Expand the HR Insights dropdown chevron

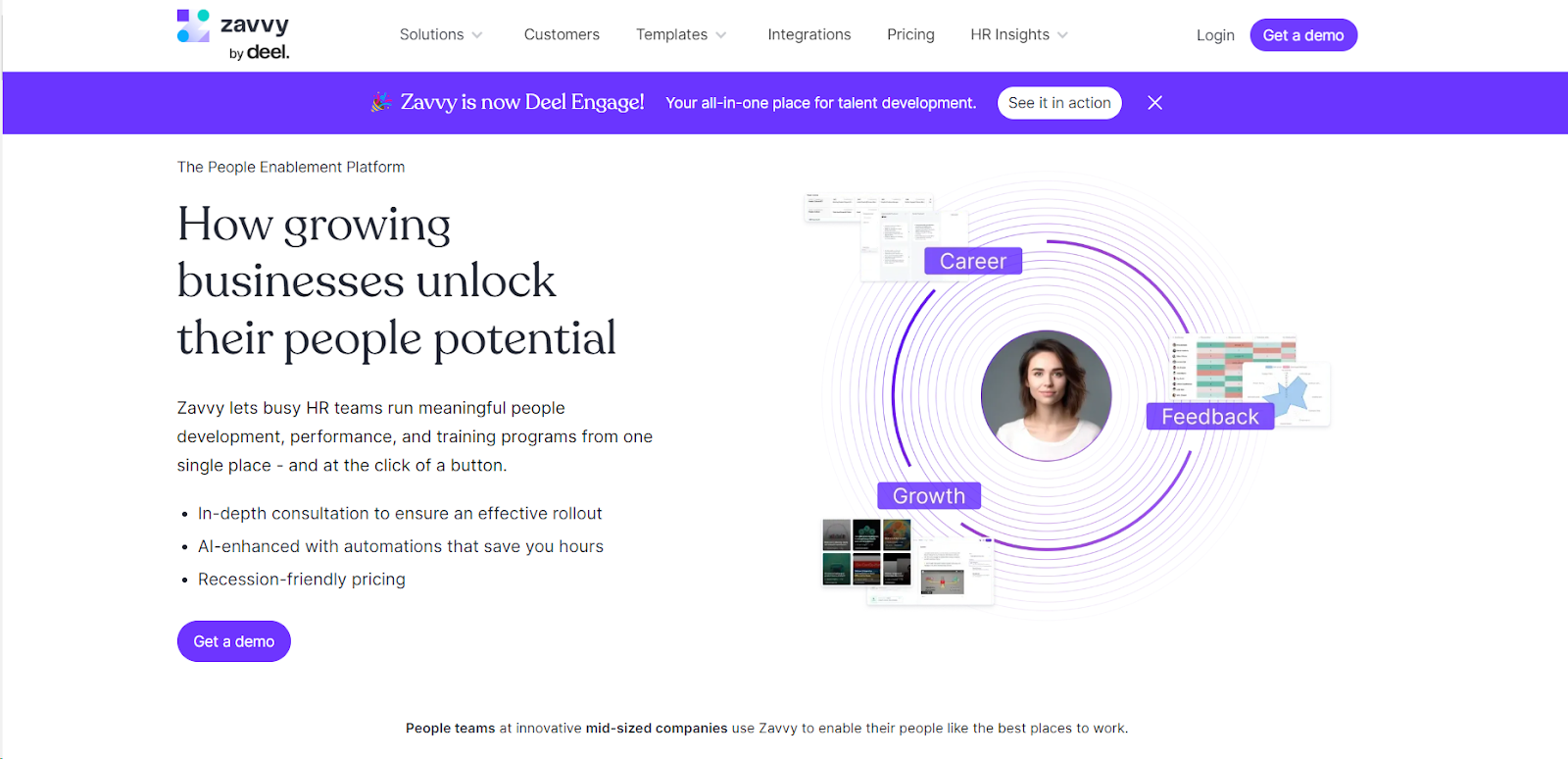pos(1062,35)
